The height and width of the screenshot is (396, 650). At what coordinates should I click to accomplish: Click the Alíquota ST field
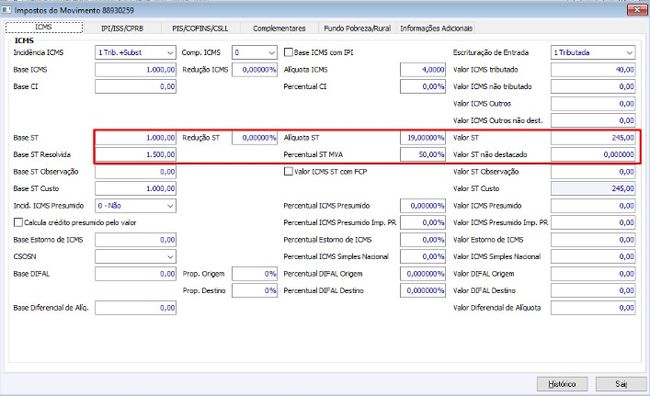click(423, 138)
